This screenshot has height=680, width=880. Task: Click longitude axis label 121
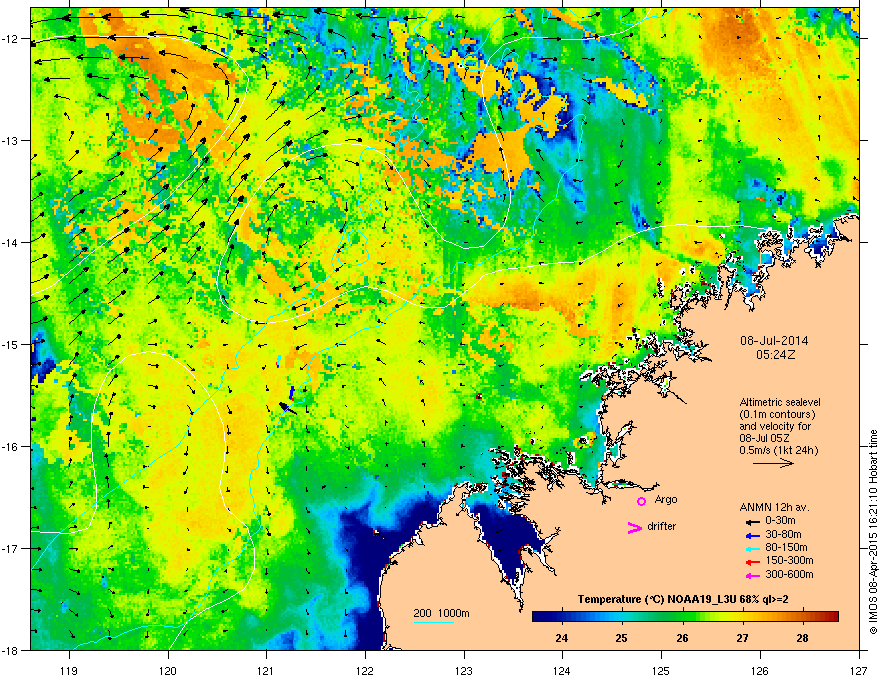pos(267,670)
